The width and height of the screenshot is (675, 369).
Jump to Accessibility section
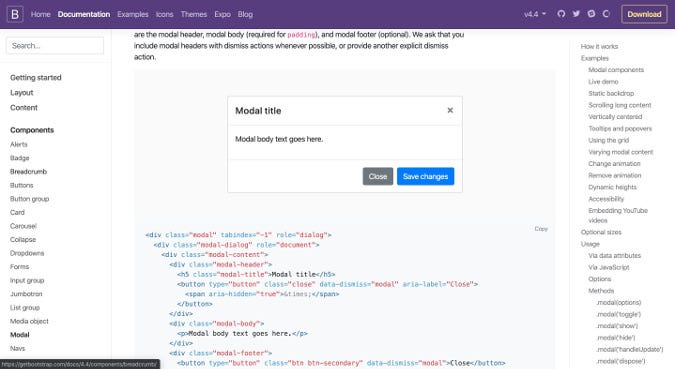click(x=606, y=199)
